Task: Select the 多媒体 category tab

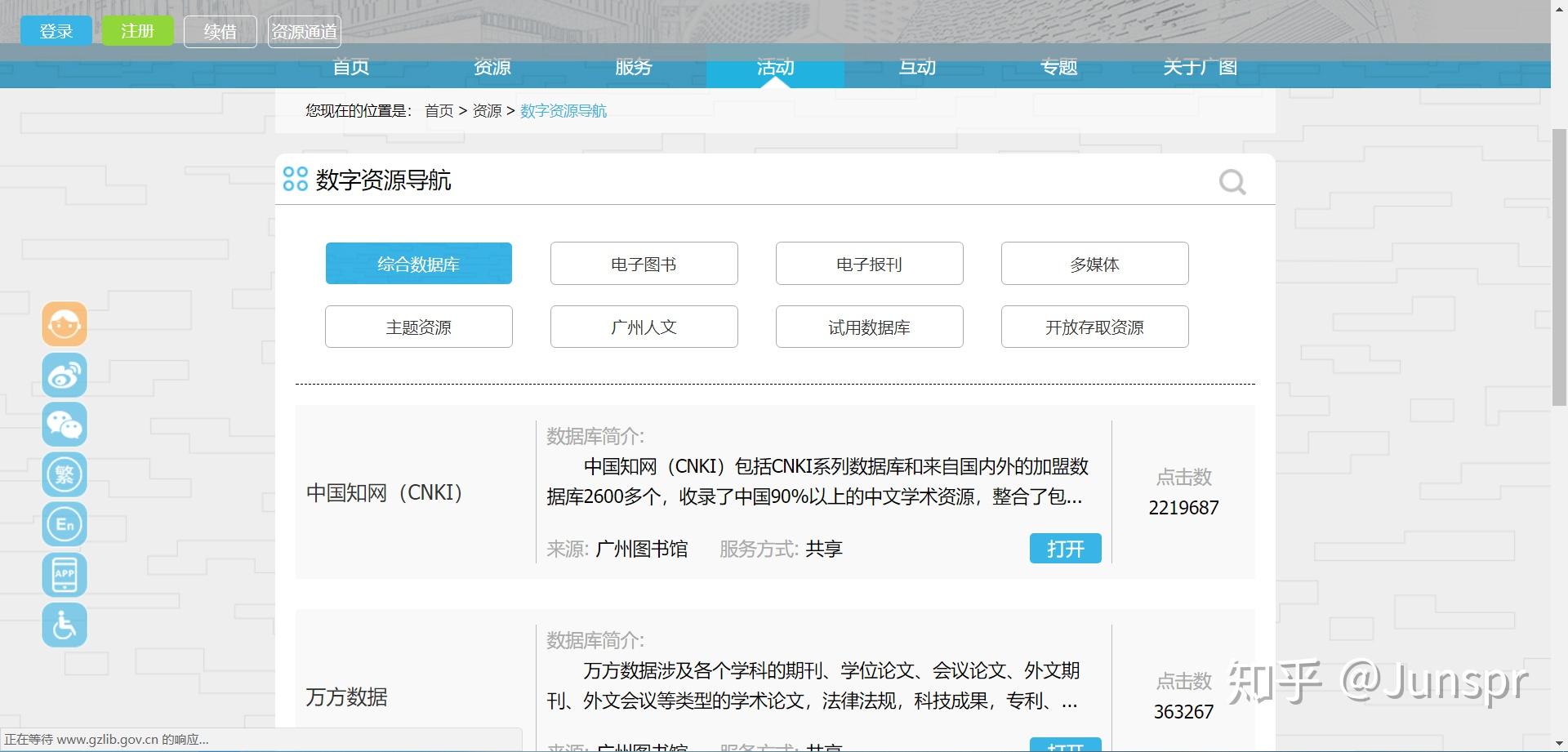Action: (1095, 264)
